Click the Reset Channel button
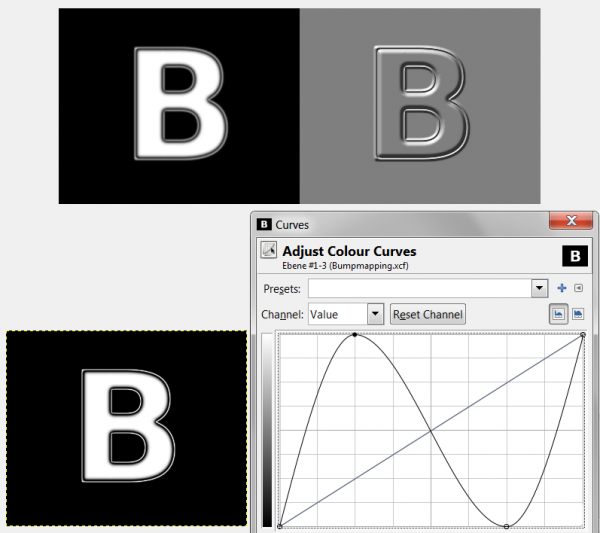This screenshot has width=600, height=533. coord(427,314)
